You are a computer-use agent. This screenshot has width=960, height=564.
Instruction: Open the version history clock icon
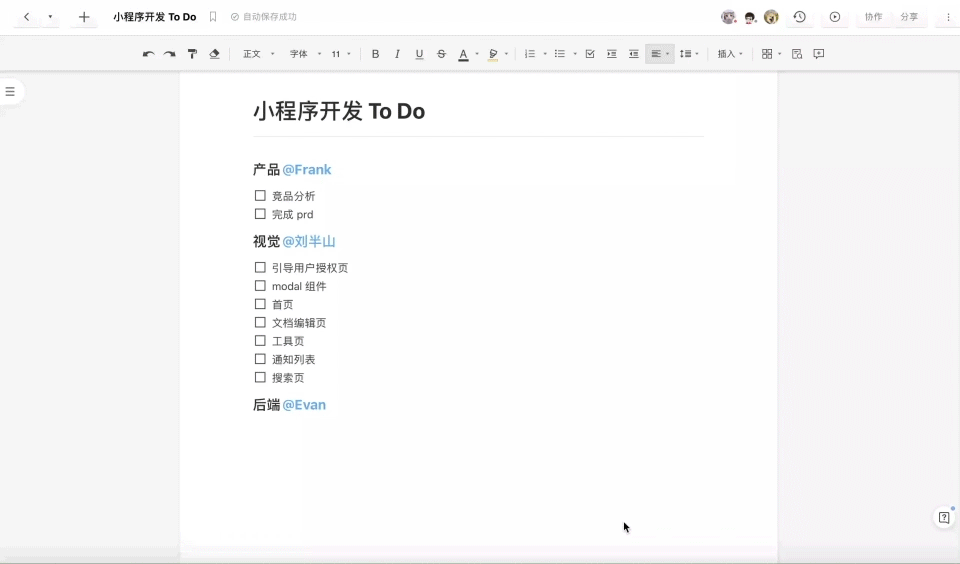pyautogui.click(x=800, y=17)
